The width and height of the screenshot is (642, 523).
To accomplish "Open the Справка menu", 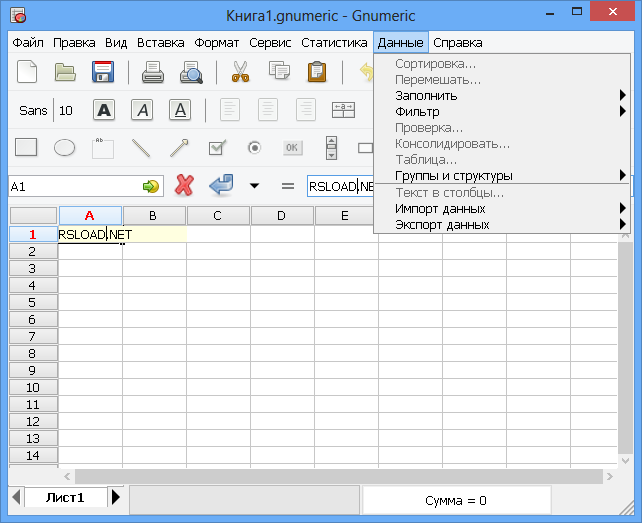I will pos(458,43).
